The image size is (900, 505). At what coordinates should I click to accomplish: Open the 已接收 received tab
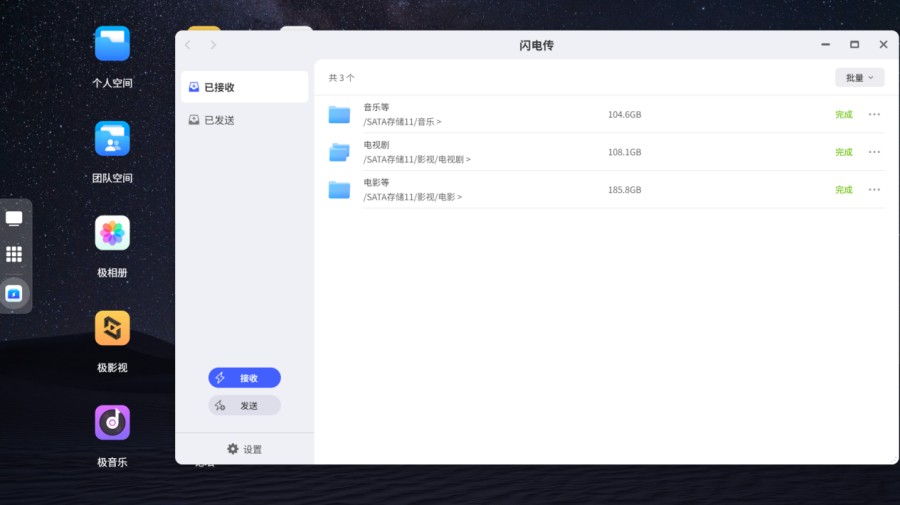(x=245, y=87)
